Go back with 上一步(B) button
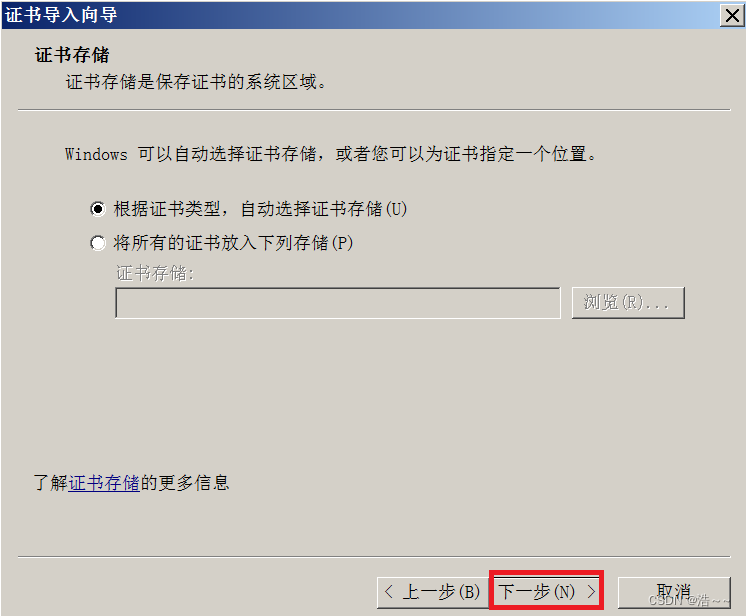Screen dimensions: 746x616 click(433, 592)
